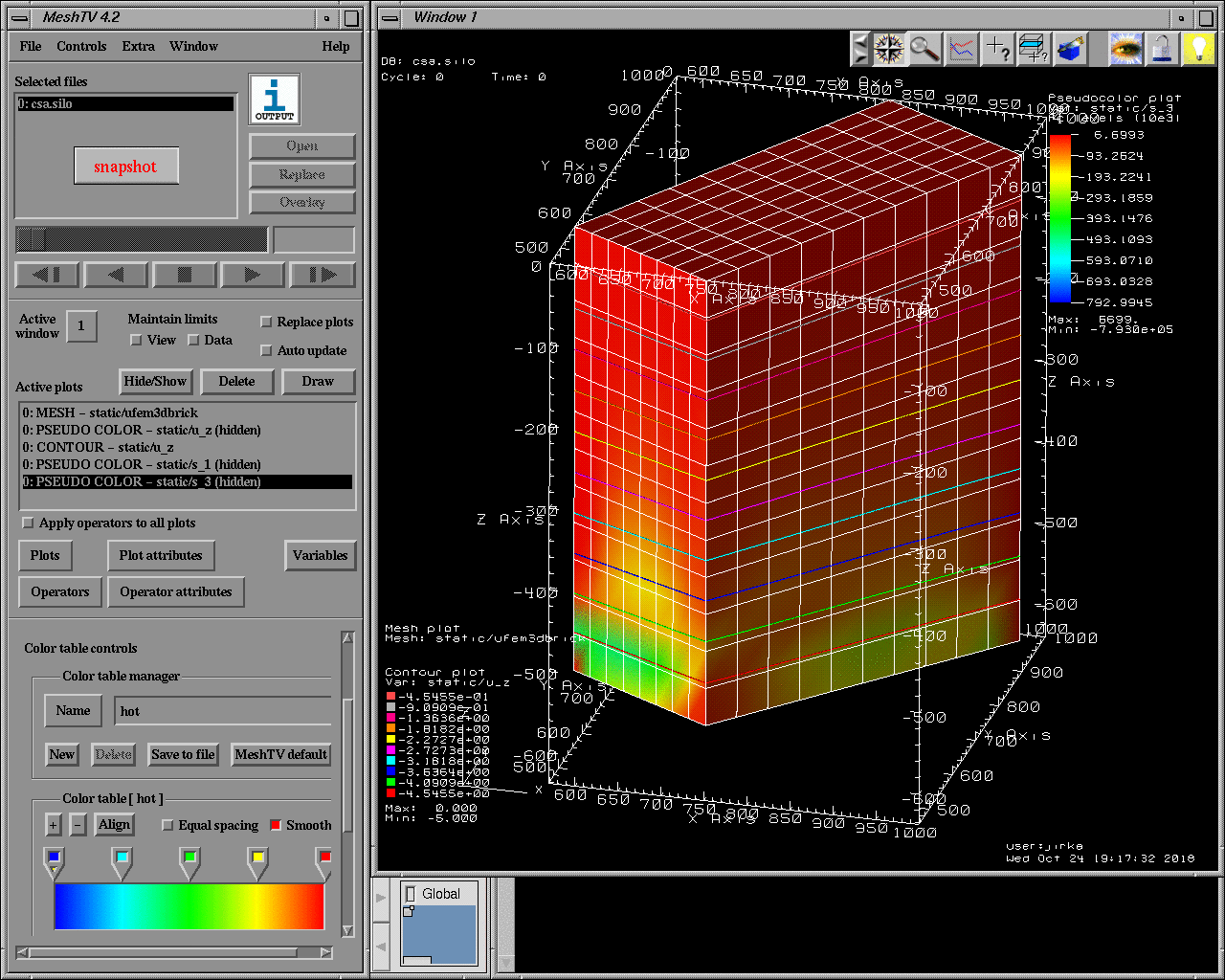Toggle the light bulb lighting icon
The width and height of the screenshot is (1225, 980).
[x=1198, y=49]
